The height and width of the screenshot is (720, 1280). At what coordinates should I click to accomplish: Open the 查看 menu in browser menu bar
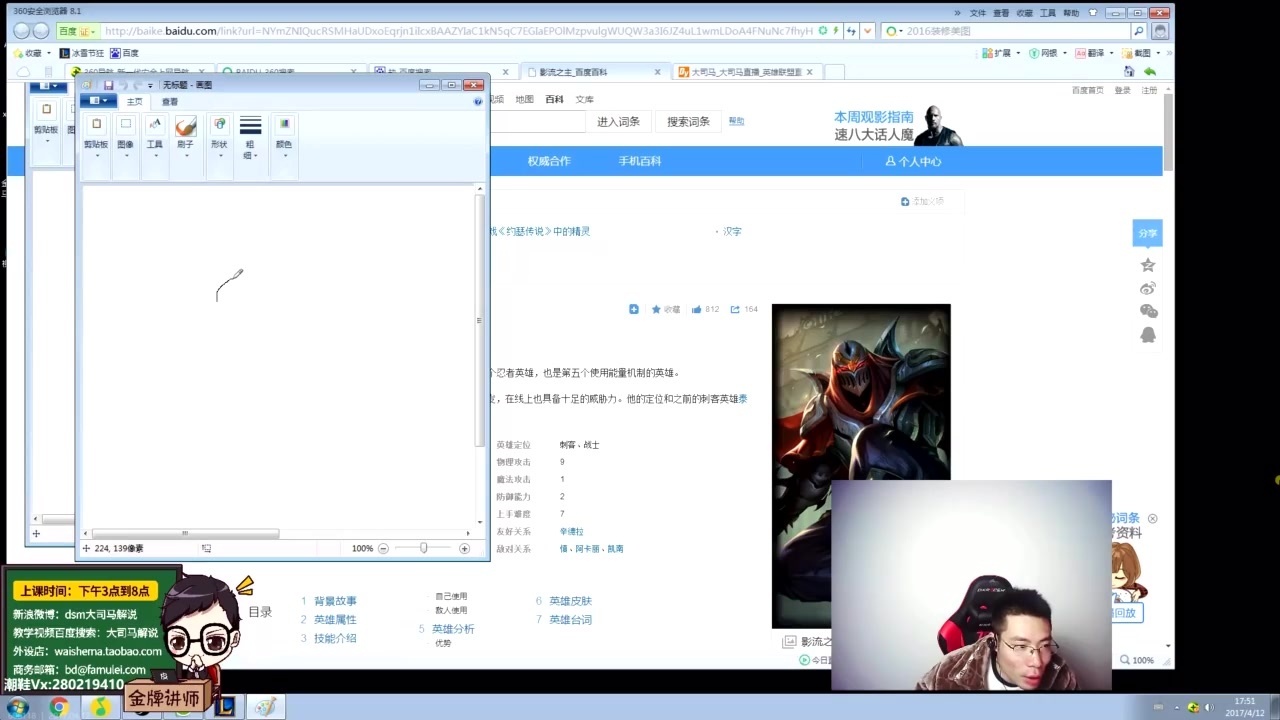tap(1001, 13)
